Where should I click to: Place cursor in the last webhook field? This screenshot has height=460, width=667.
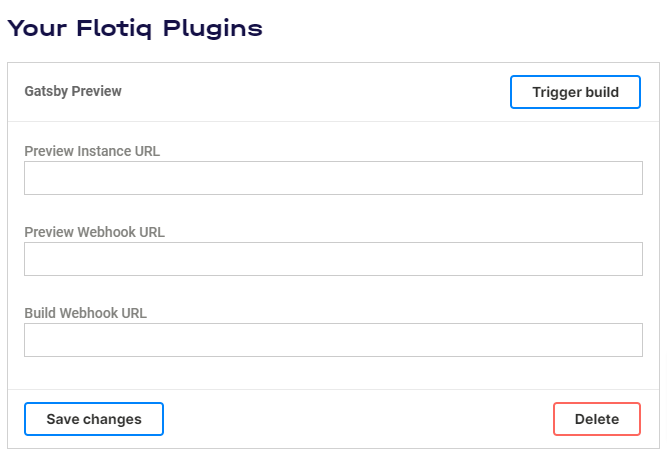[x=333, y=340]
